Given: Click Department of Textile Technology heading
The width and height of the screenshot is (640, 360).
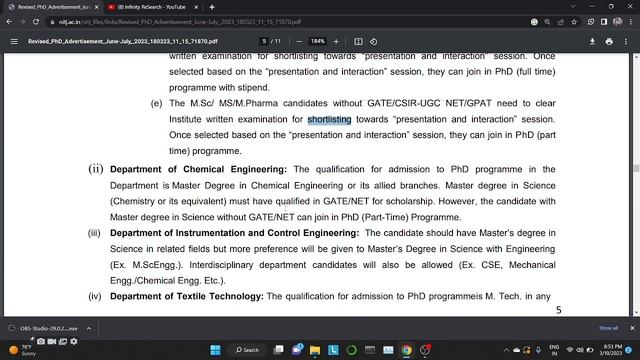Looking at the screenshot, I should pyautogui.click(x=187, y=296).
